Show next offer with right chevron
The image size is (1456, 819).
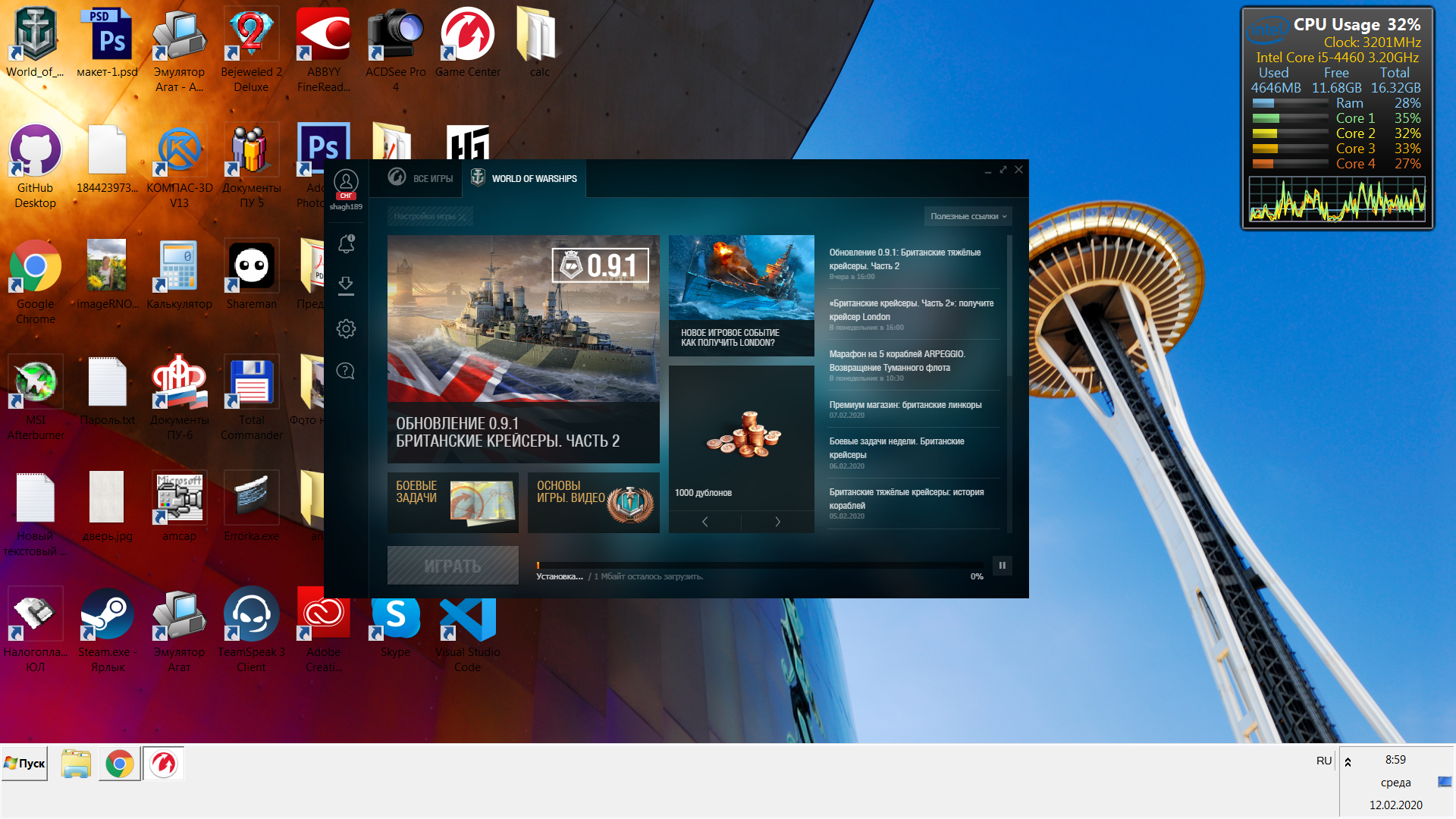777,522
